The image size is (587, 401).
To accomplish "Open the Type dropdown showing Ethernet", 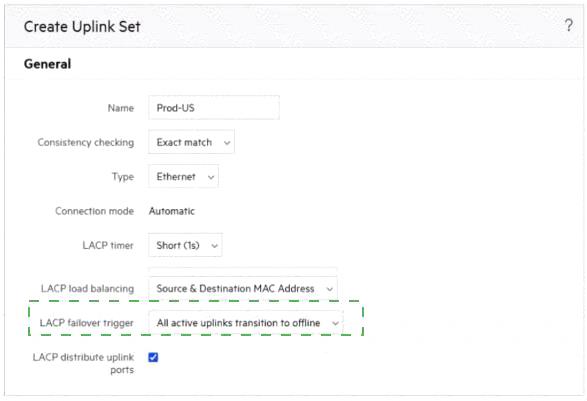I will click(183, 176).
